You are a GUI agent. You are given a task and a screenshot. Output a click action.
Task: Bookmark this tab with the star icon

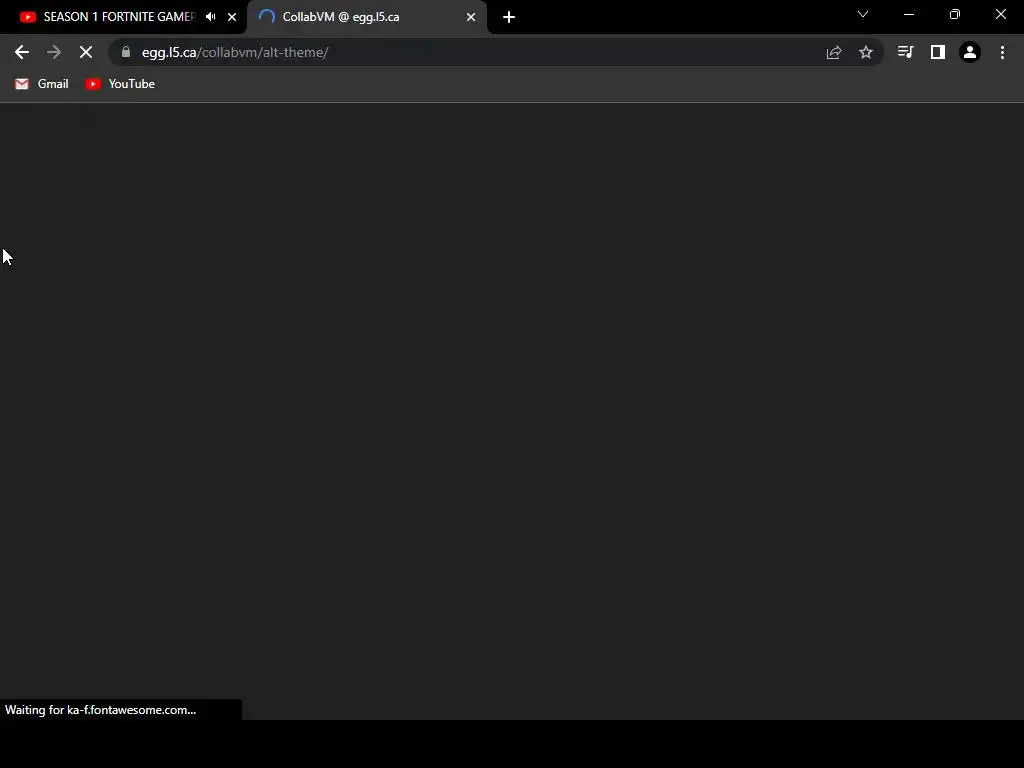866,52
